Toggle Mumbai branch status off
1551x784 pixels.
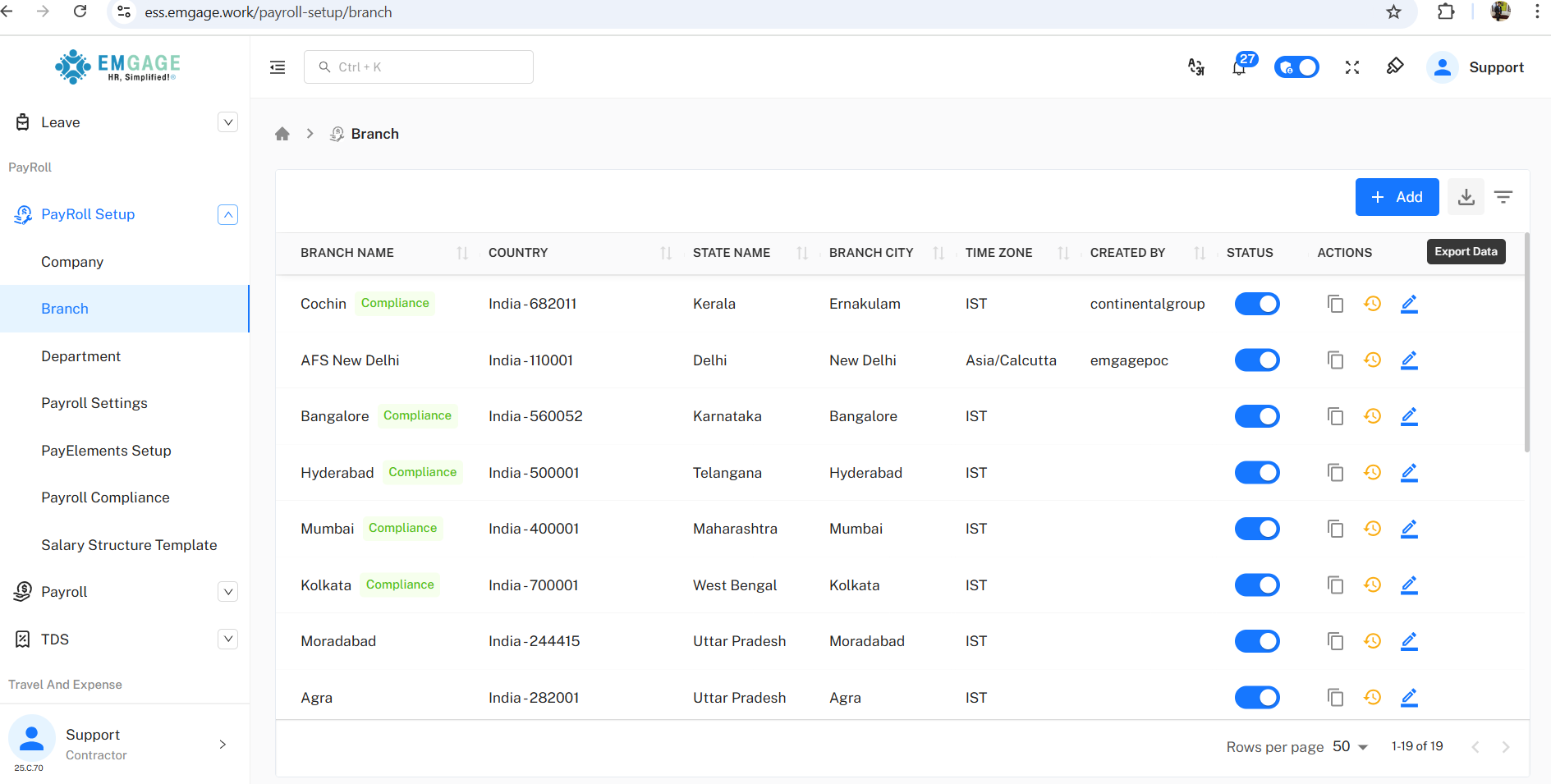tap(1257, 529)
